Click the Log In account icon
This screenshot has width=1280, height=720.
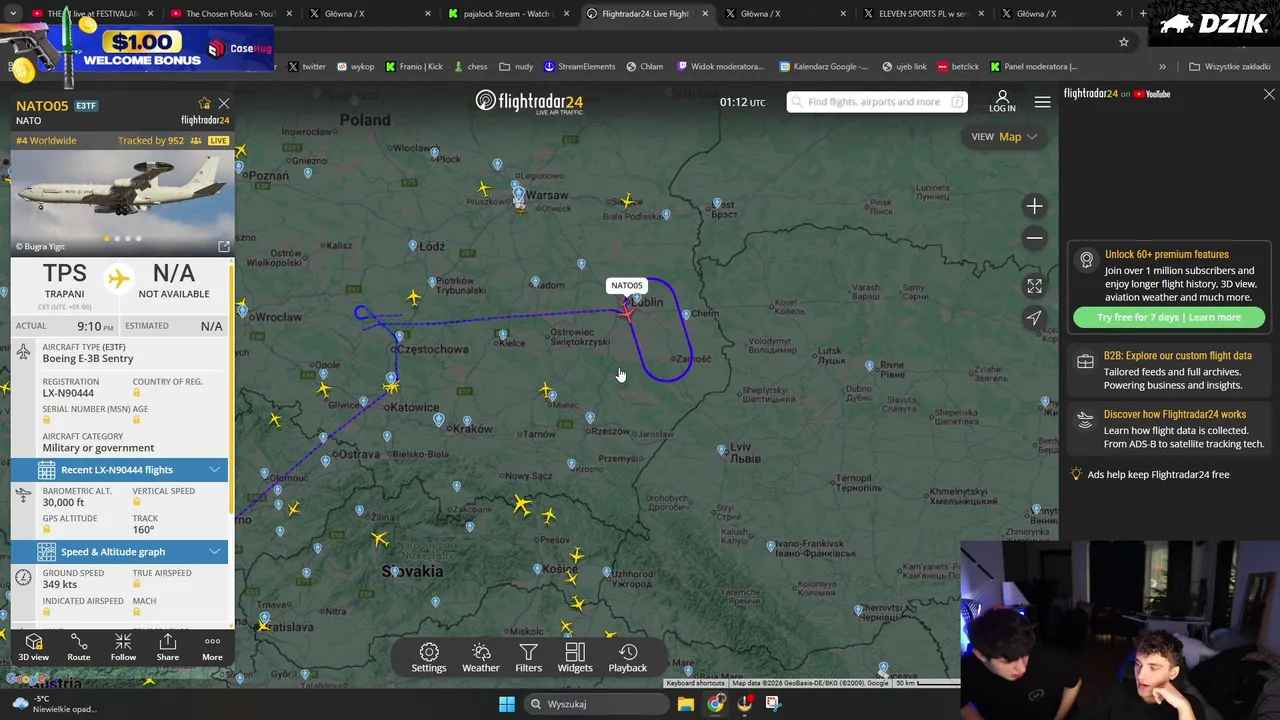(x=1002, y=101)
